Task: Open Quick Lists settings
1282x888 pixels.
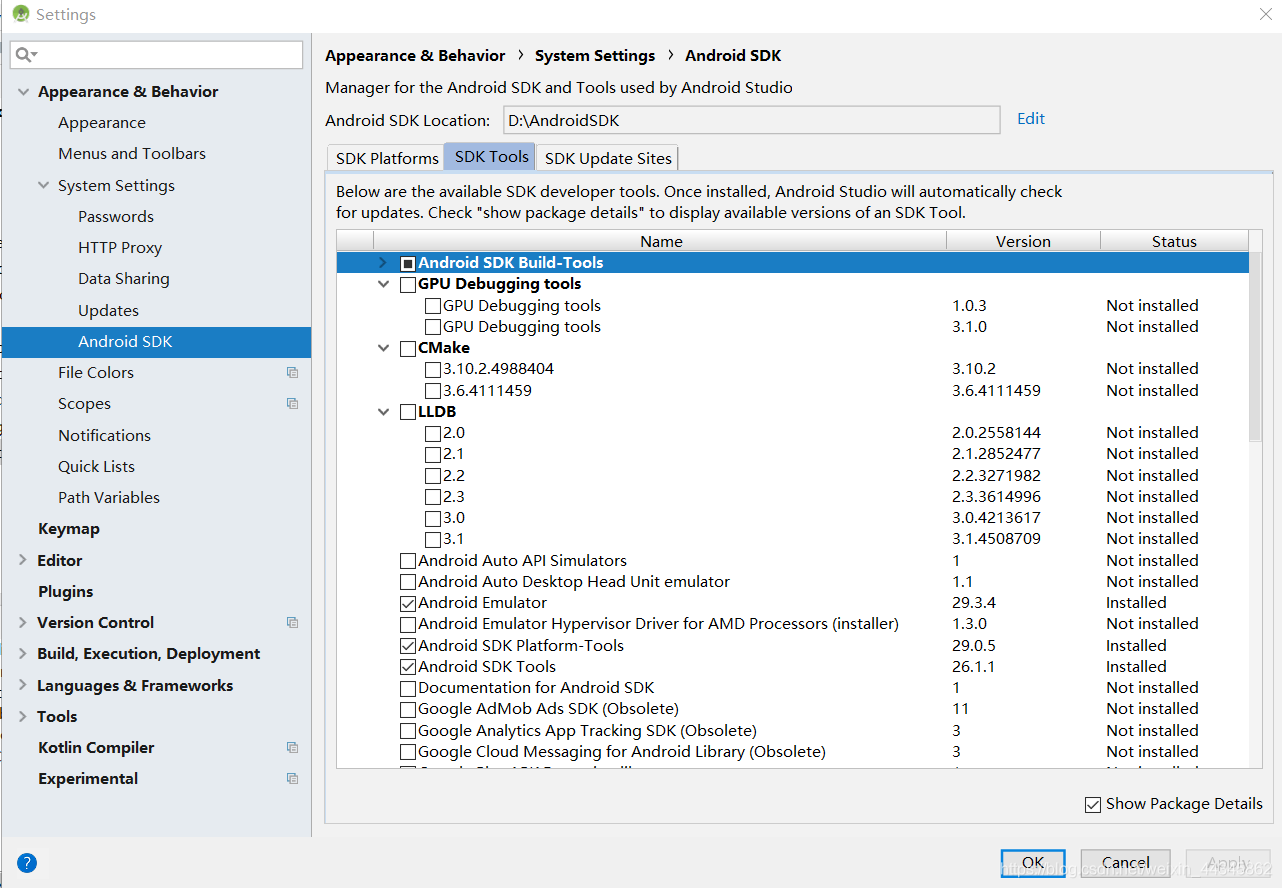Action: [96, 467]
